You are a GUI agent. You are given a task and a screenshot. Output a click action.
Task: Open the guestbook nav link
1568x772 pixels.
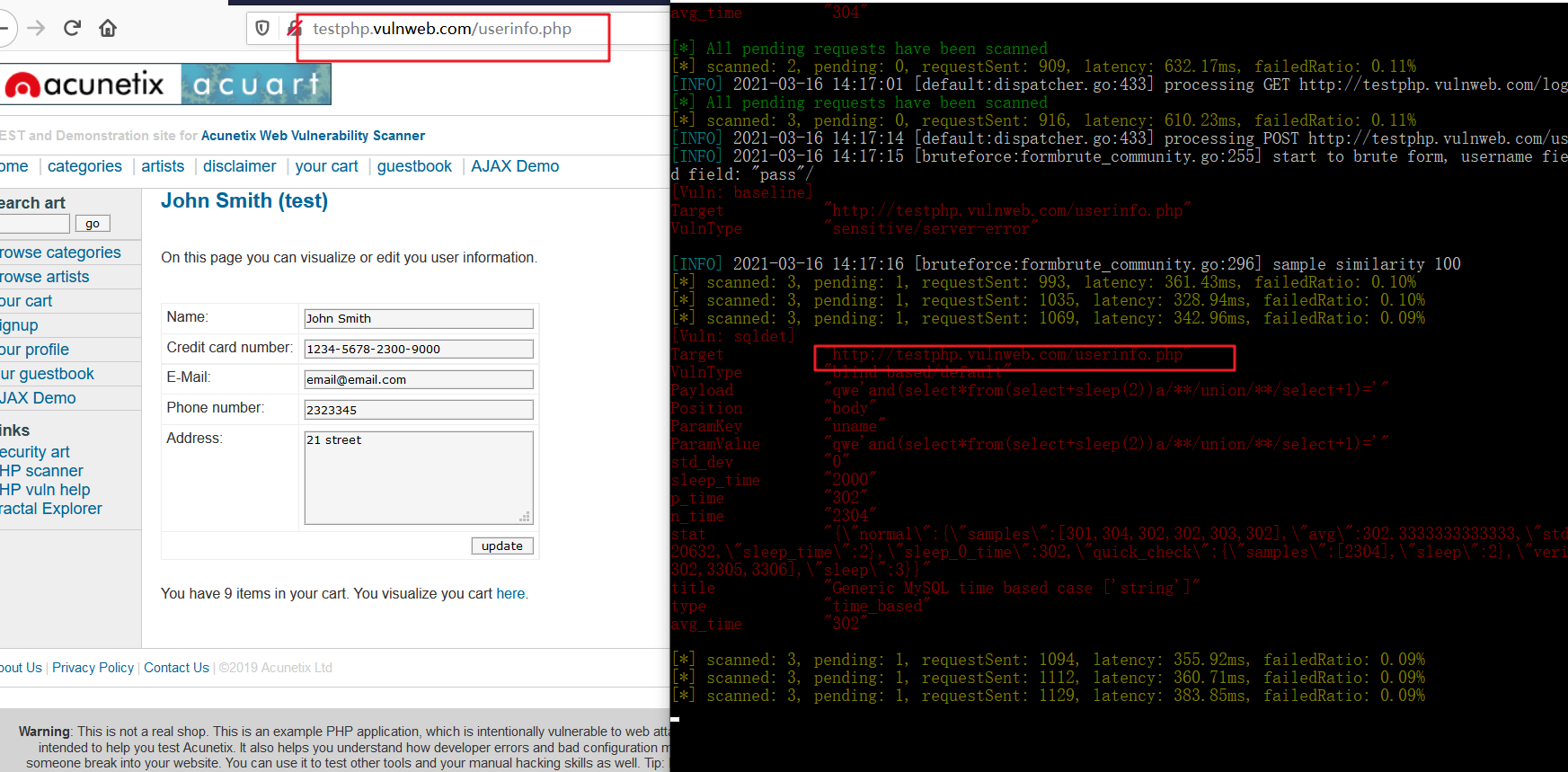pyautogui.click(x=414, y=166)
